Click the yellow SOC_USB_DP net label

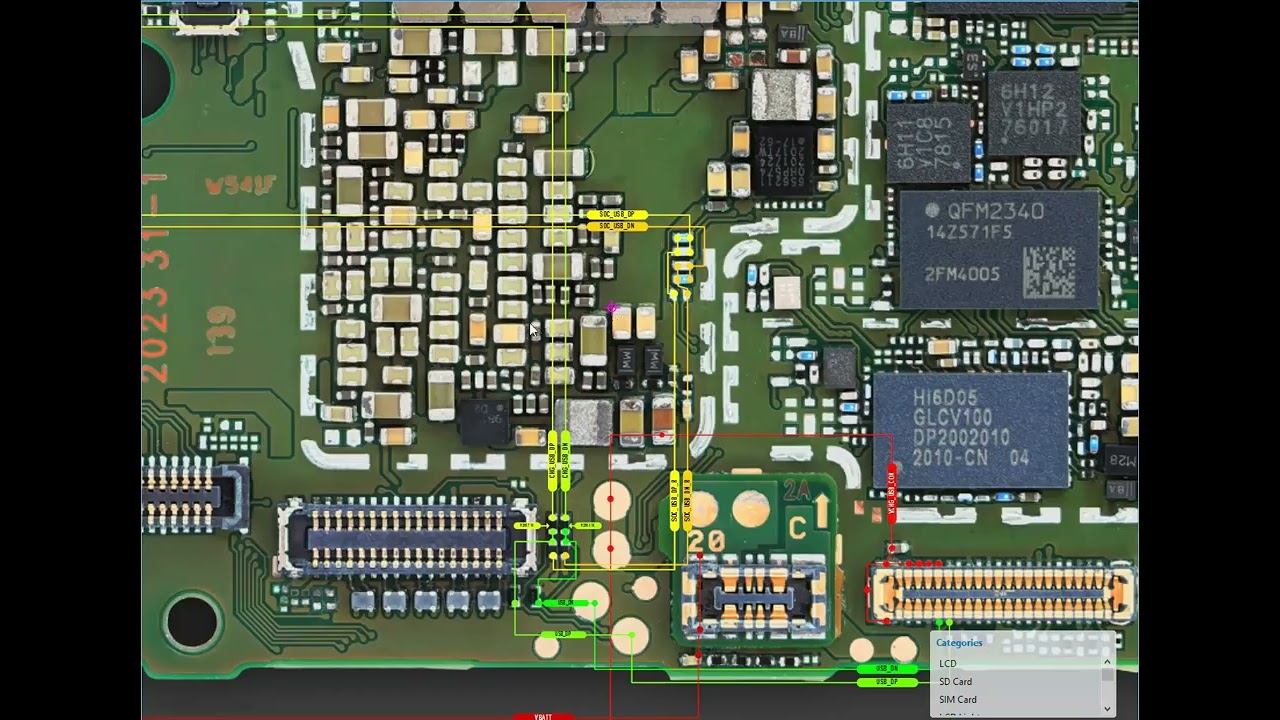(616, 215)
